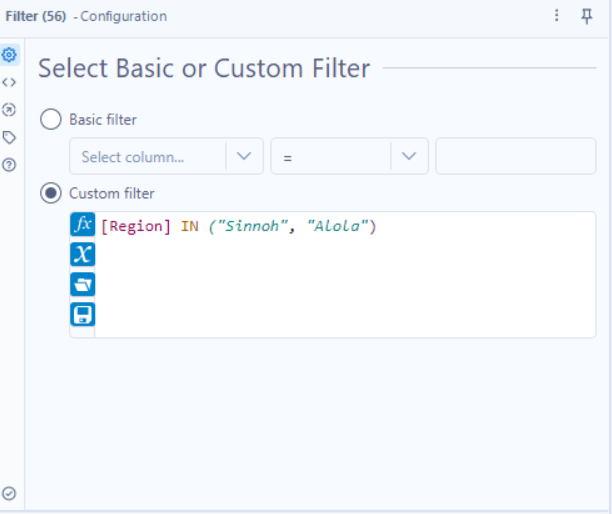
Task: Open the Navigation icon in the sidebar
Action: point(10,109)
